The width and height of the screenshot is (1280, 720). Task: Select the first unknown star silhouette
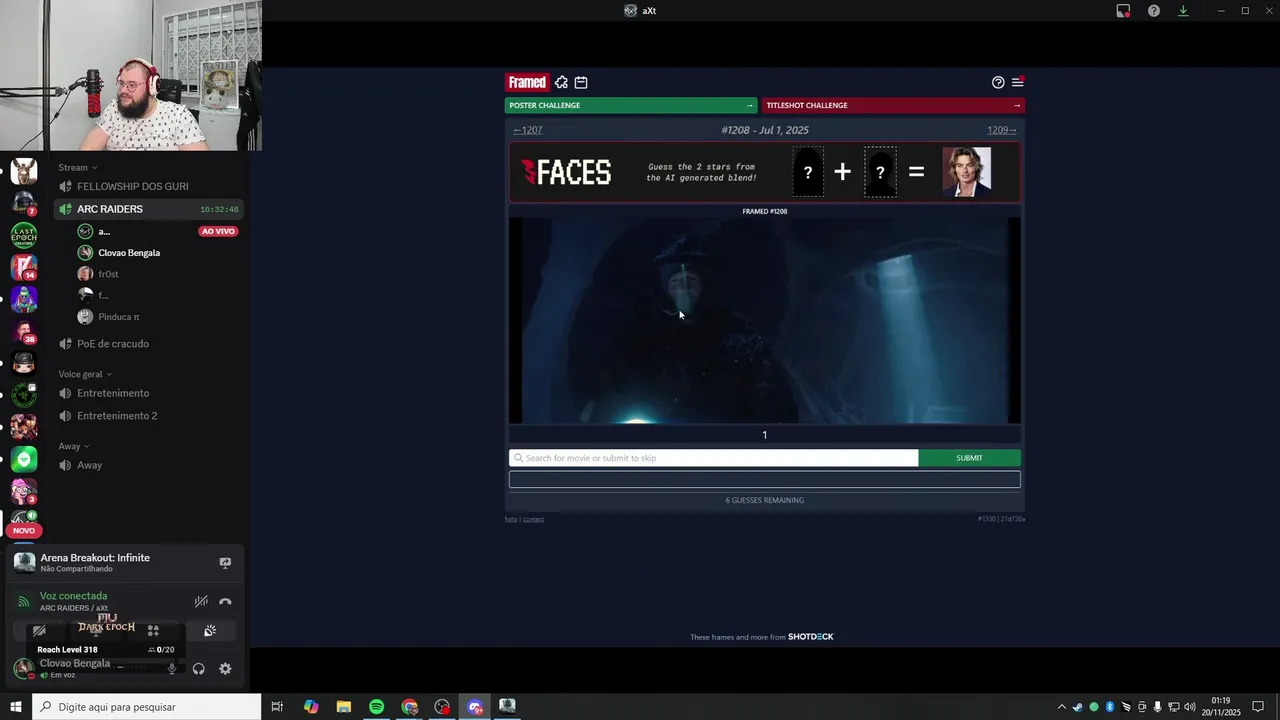click(x=808, y=172)
